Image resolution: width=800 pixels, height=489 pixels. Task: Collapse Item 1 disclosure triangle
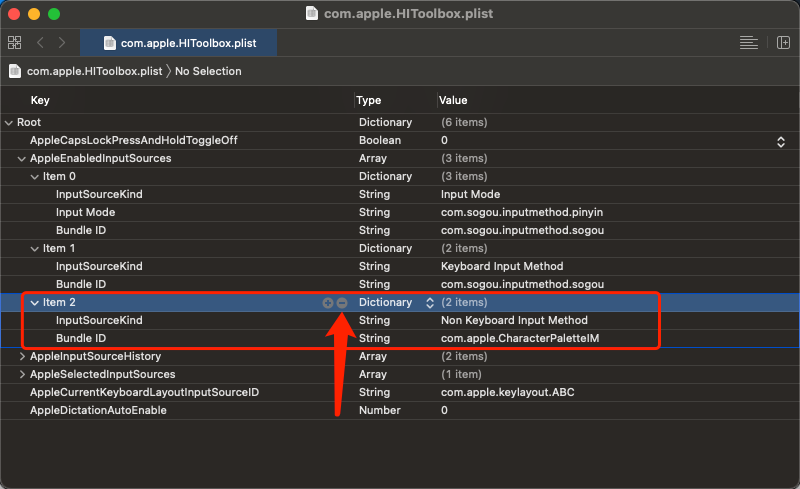(x=35, y=249)
